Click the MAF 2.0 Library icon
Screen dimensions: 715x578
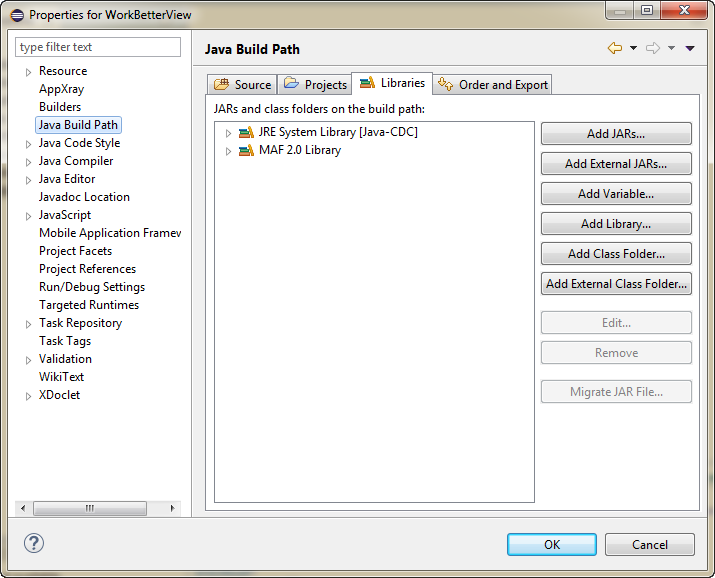(246, 150)
